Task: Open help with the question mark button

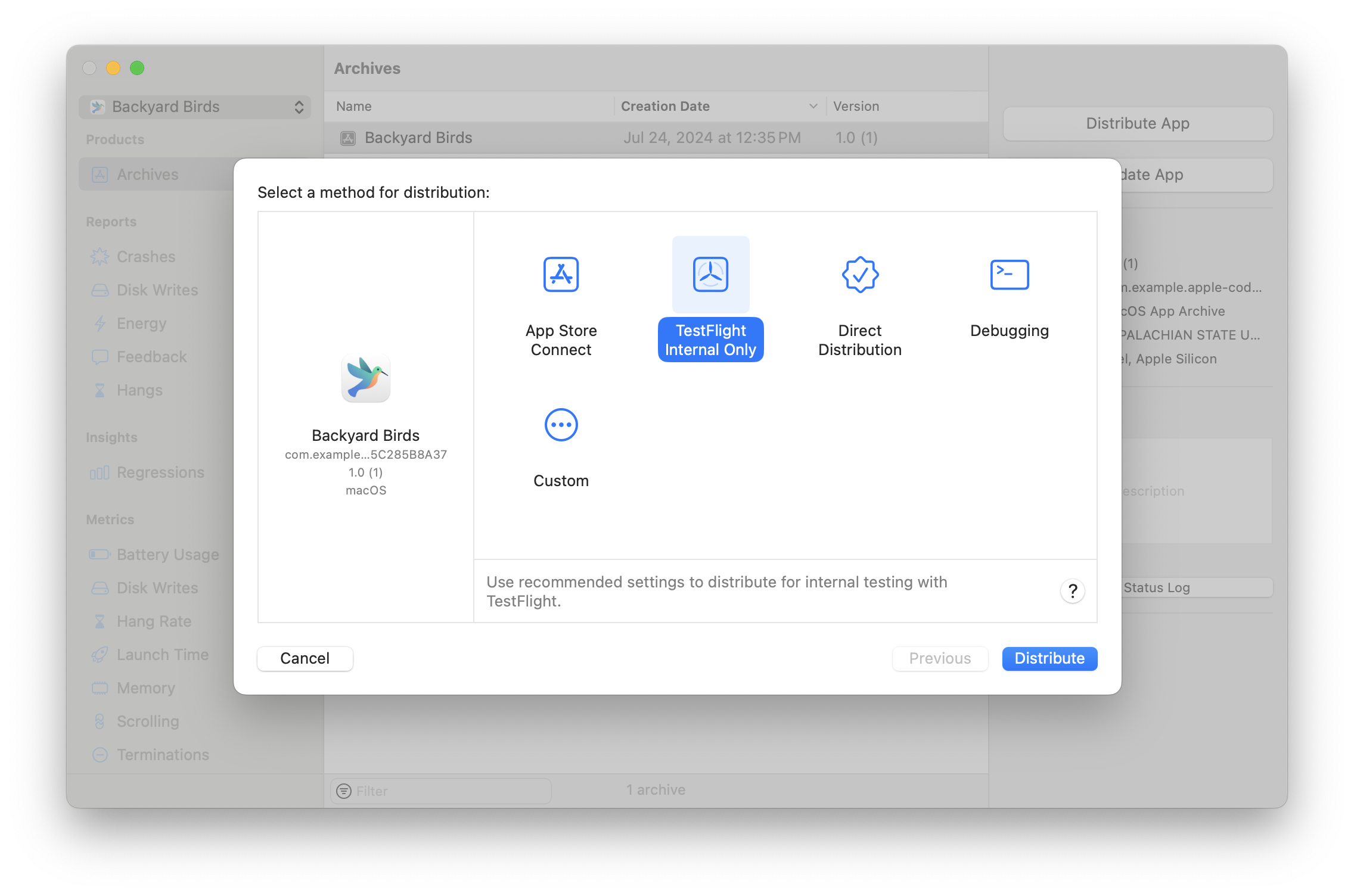Action: [x=1072, y=591]
